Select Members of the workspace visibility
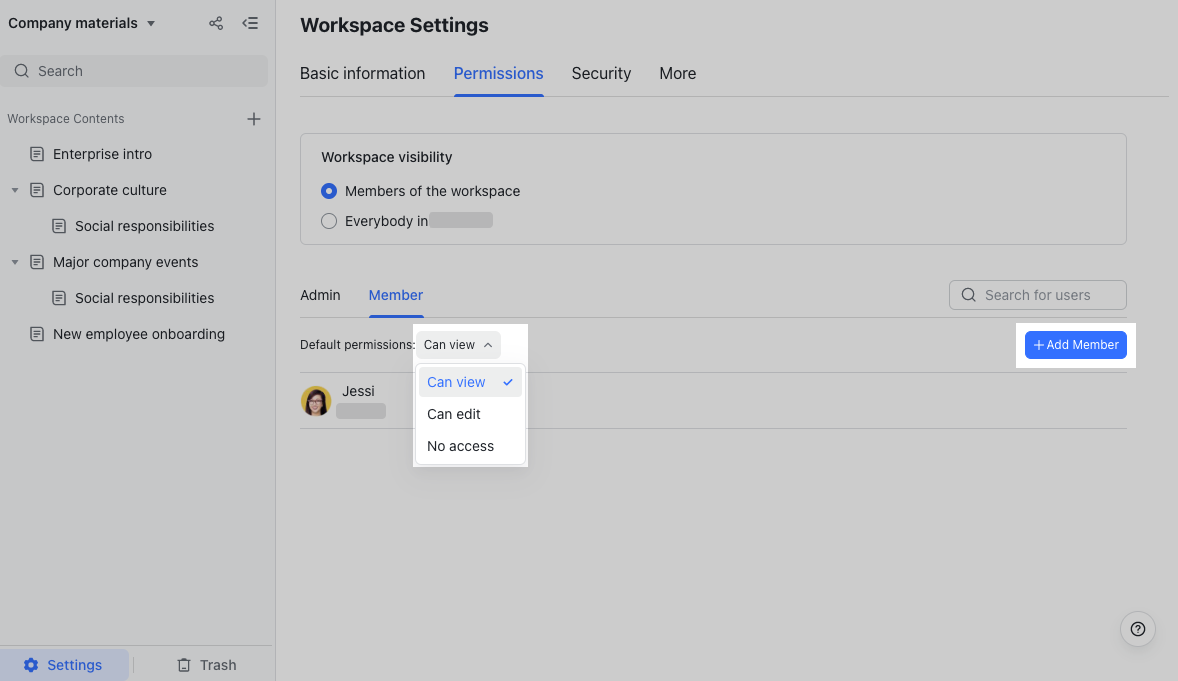This screenshot has height=681, width=1178. point(329,191)
